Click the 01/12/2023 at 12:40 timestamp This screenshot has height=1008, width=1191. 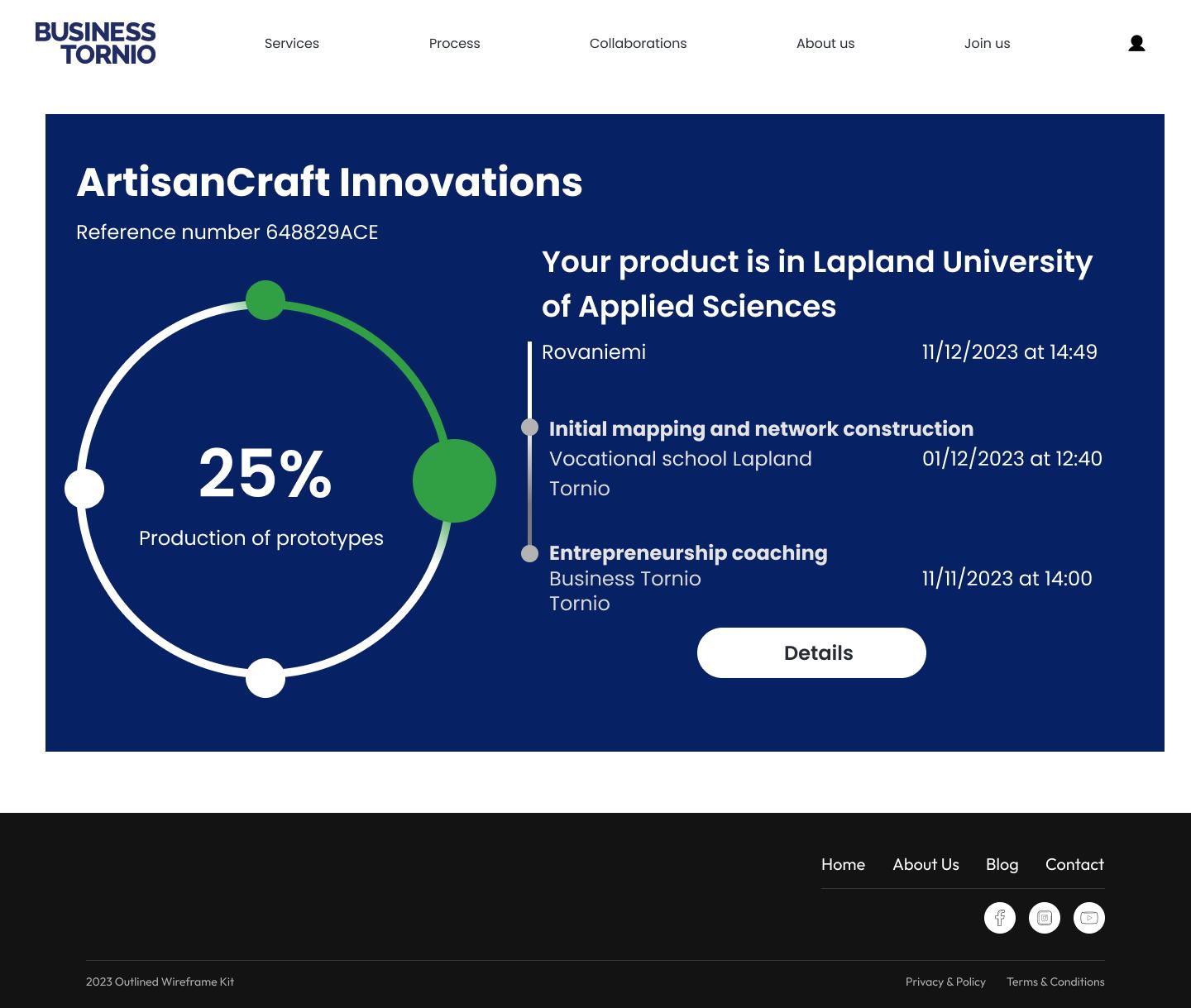pos(1012,458)
